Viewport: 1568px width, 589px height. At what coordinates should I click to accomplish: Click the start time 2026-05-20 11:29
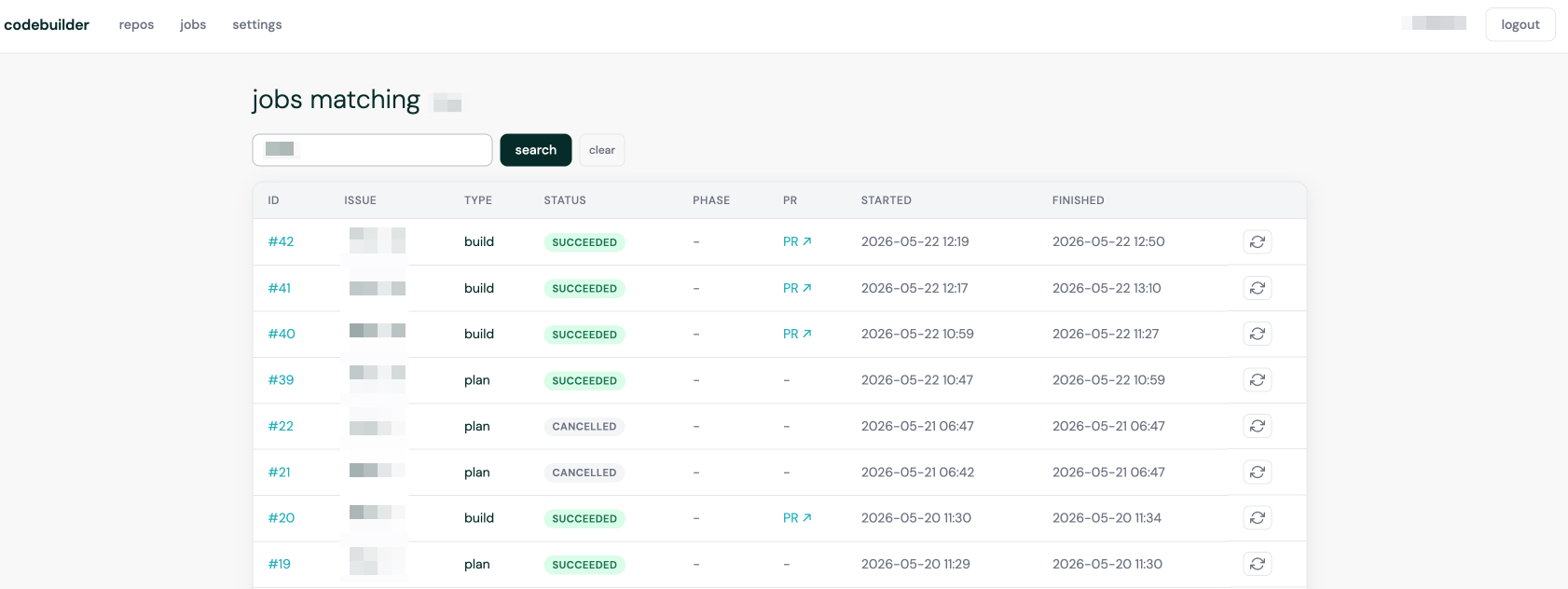[x=915, y=564]
